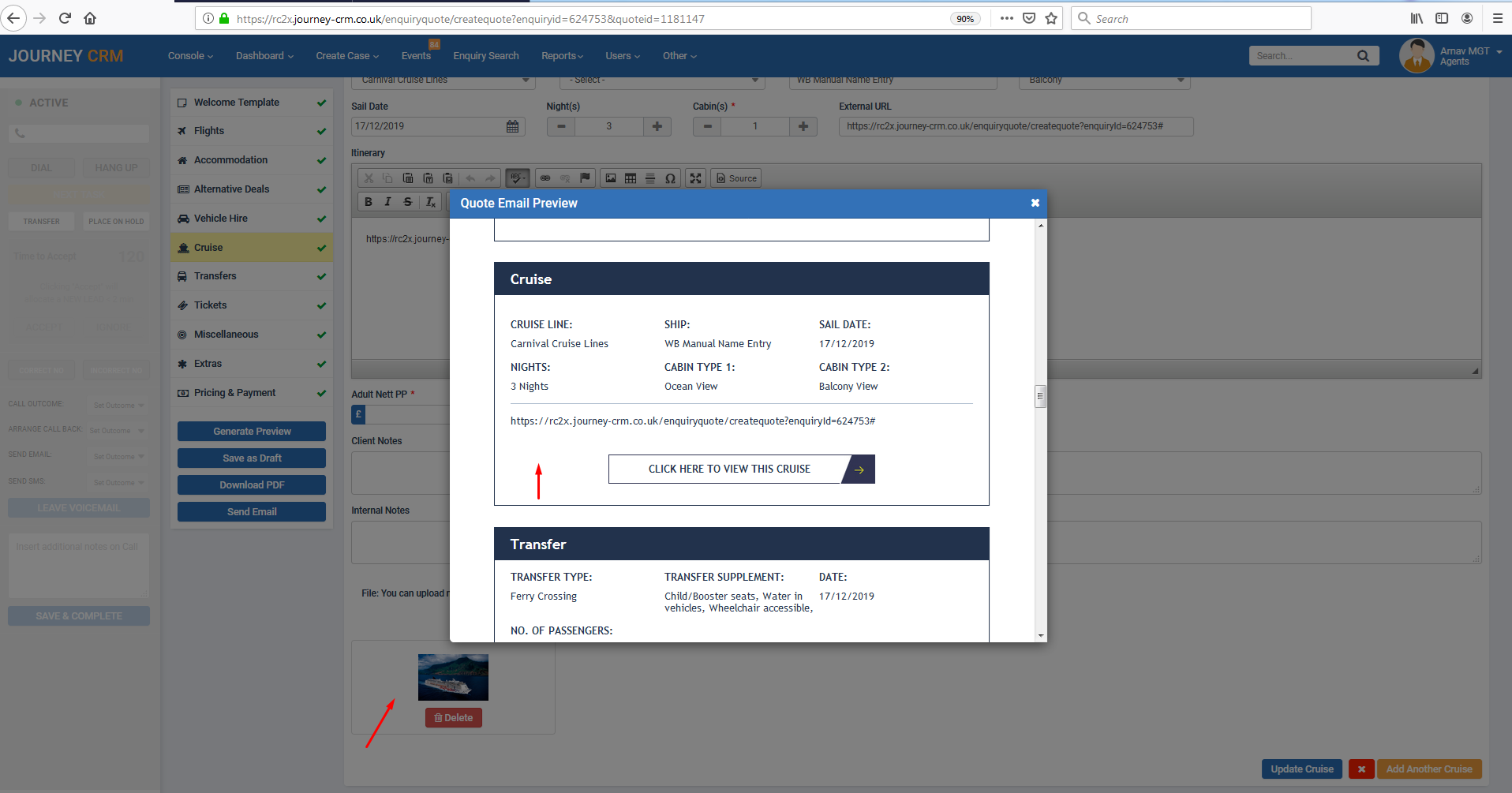The image size is (1512, 793).
Task: Open Arnav MGT user account dropdown
Action: (1450, 56)
